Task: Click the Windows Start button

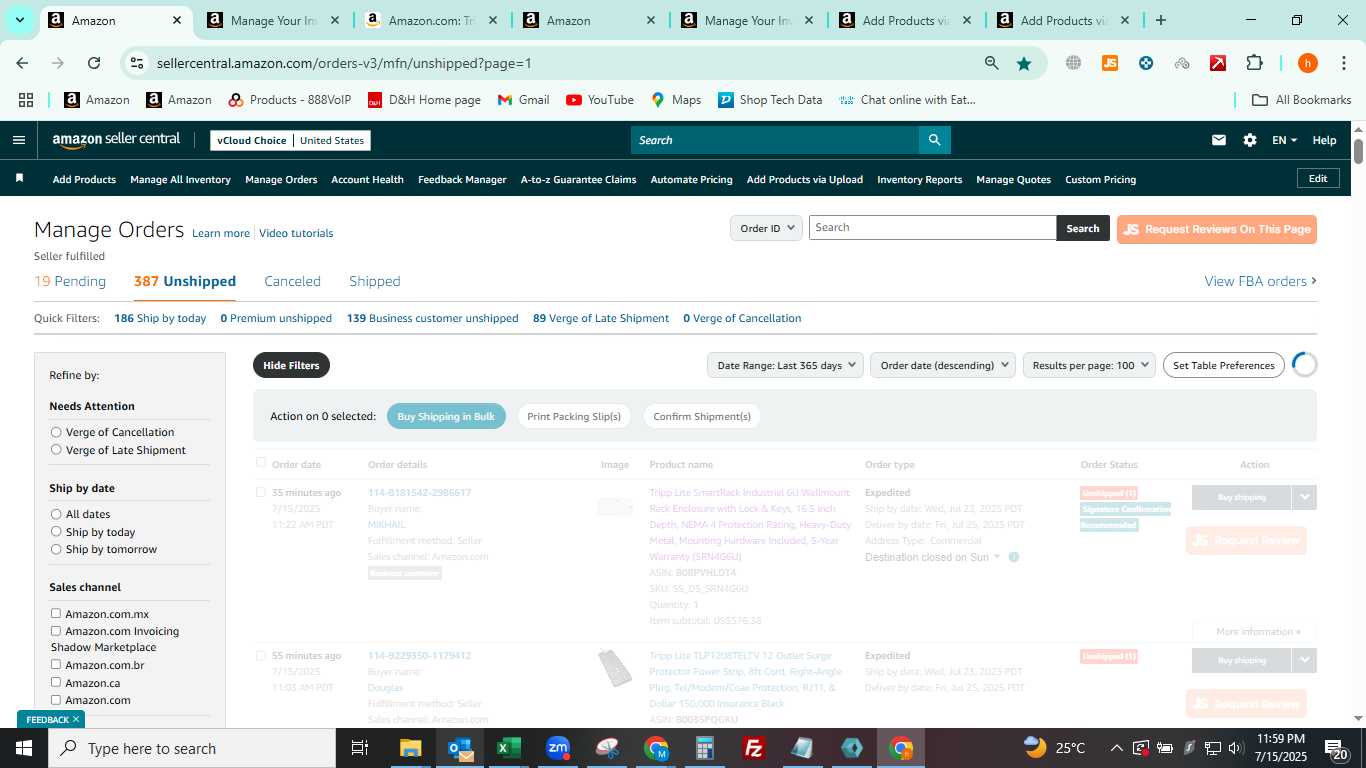Action: coord(24,748)
